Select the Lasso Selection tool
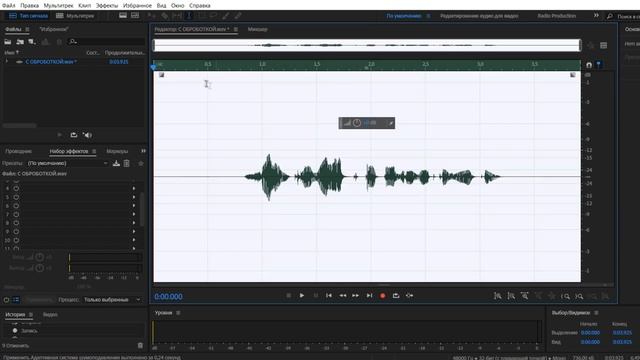640x360 pixels. click(213, 16)
